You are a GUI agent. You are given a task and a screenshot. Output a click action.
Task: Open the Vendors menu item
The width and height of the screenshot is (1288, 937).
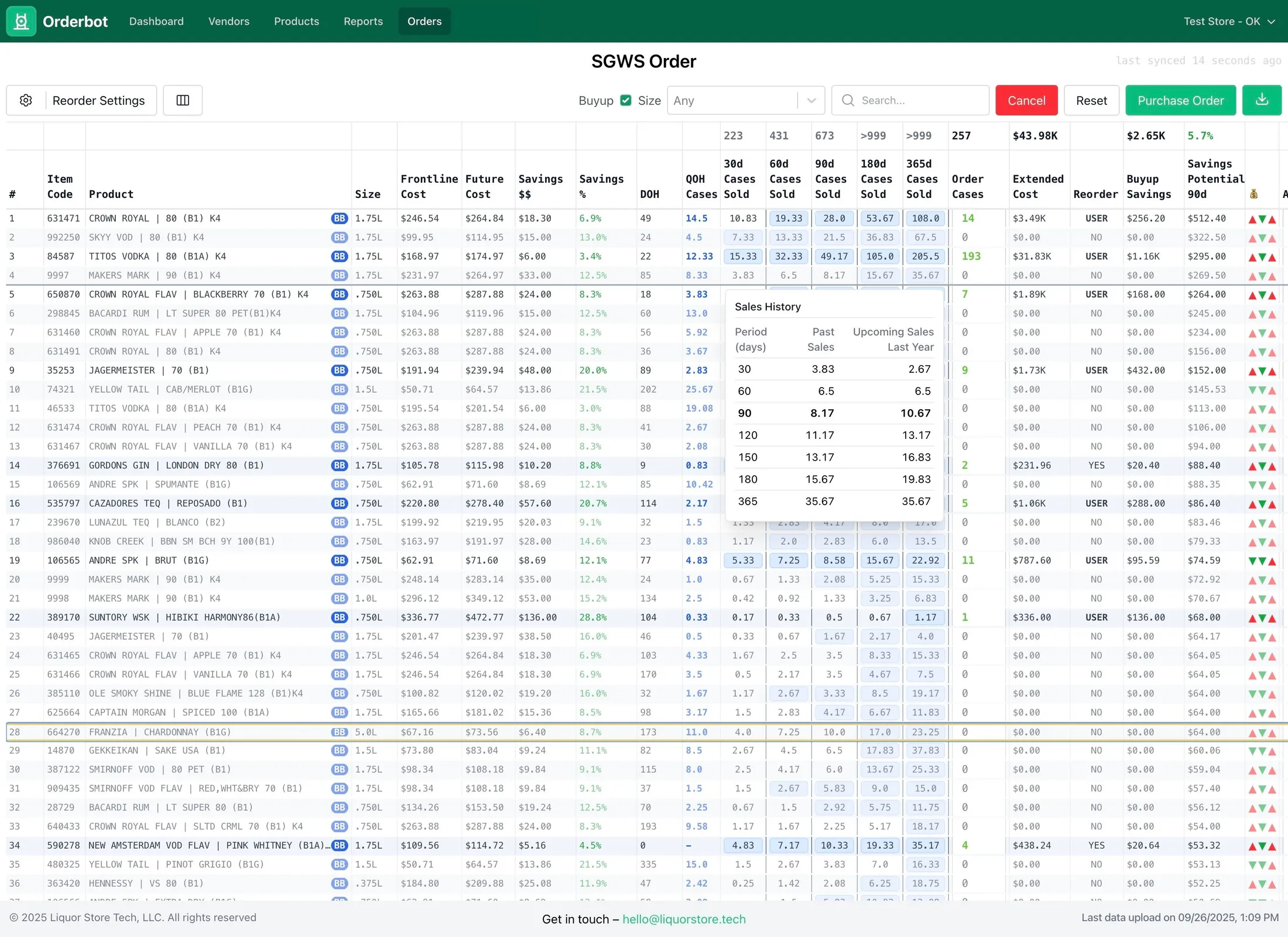tap(229, 21)
